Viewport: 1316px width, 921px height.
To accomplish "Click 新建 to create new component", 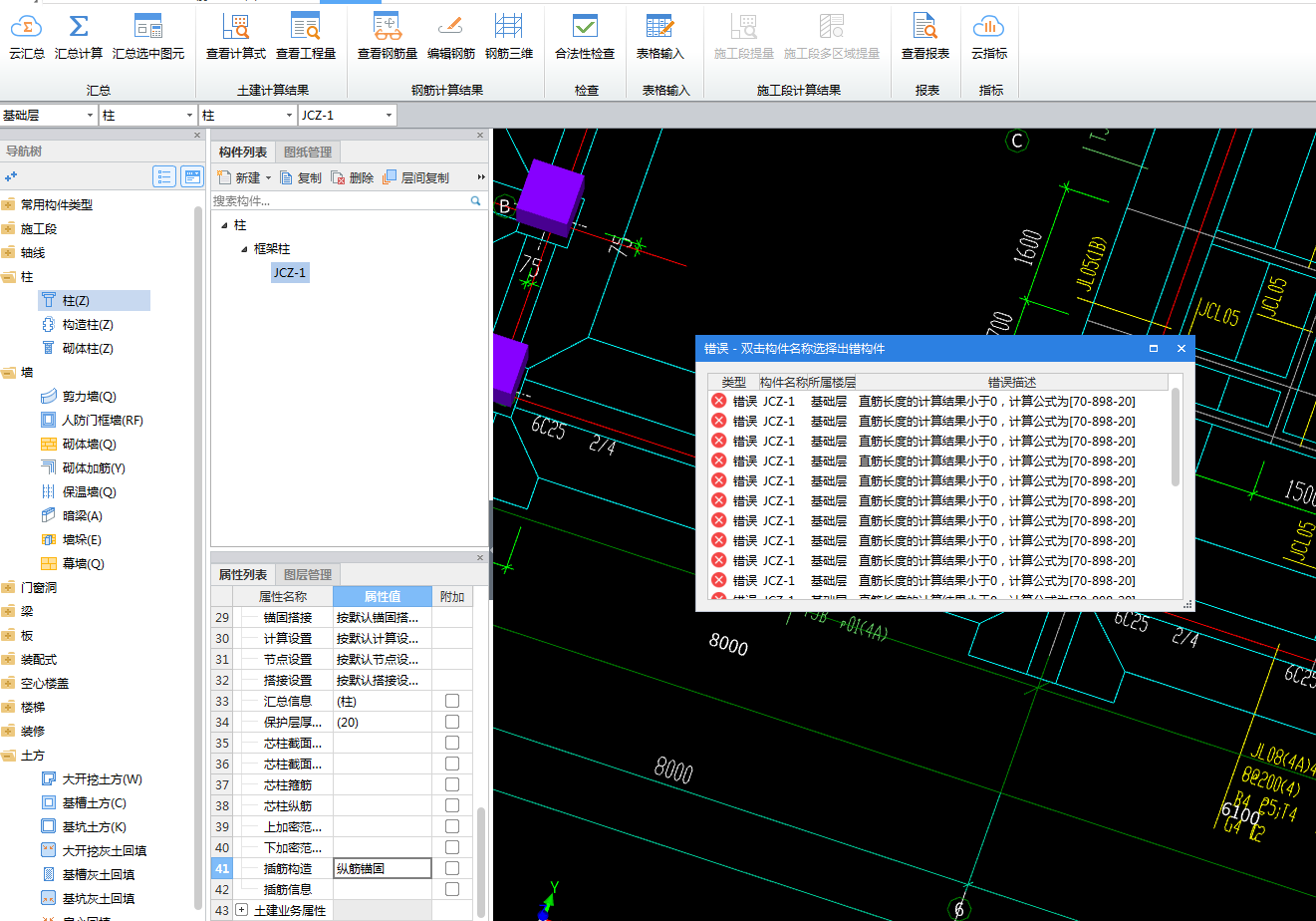I will click(x=239, y=177).
